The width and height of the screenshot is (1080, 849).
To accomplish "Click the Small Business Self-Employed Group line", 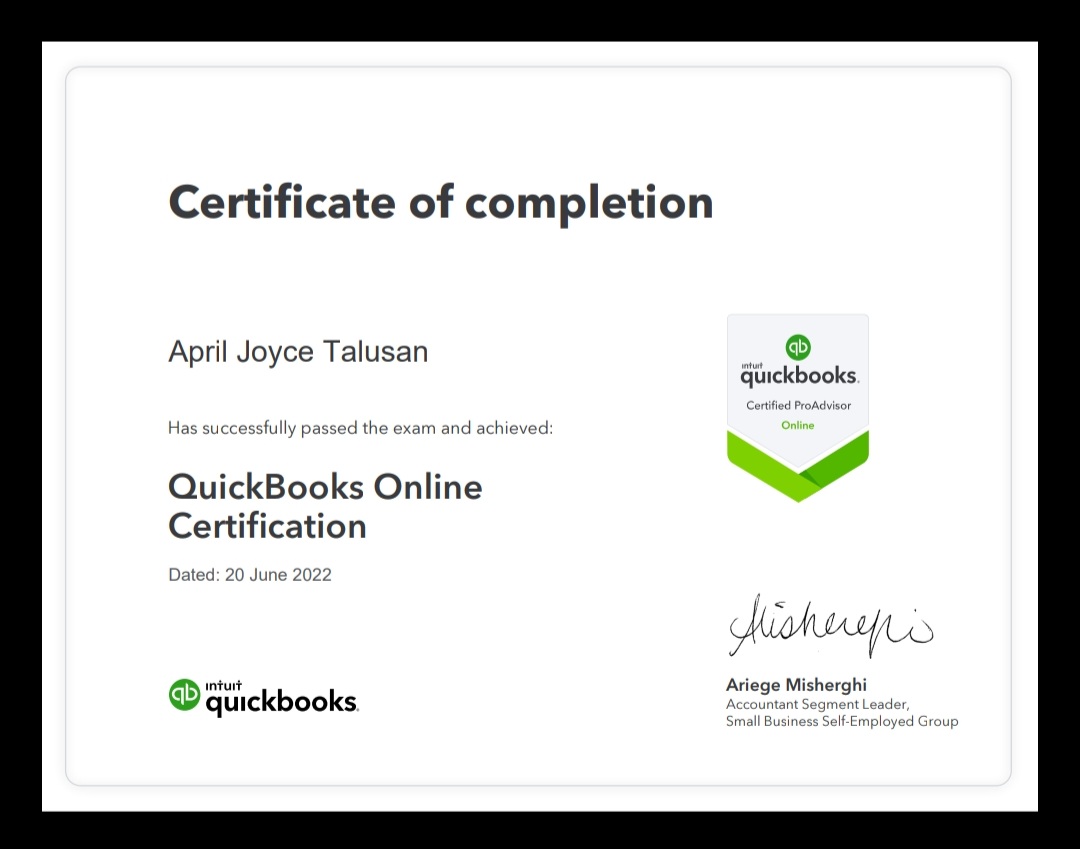I will pyautogui.click(x=841, y=721).
